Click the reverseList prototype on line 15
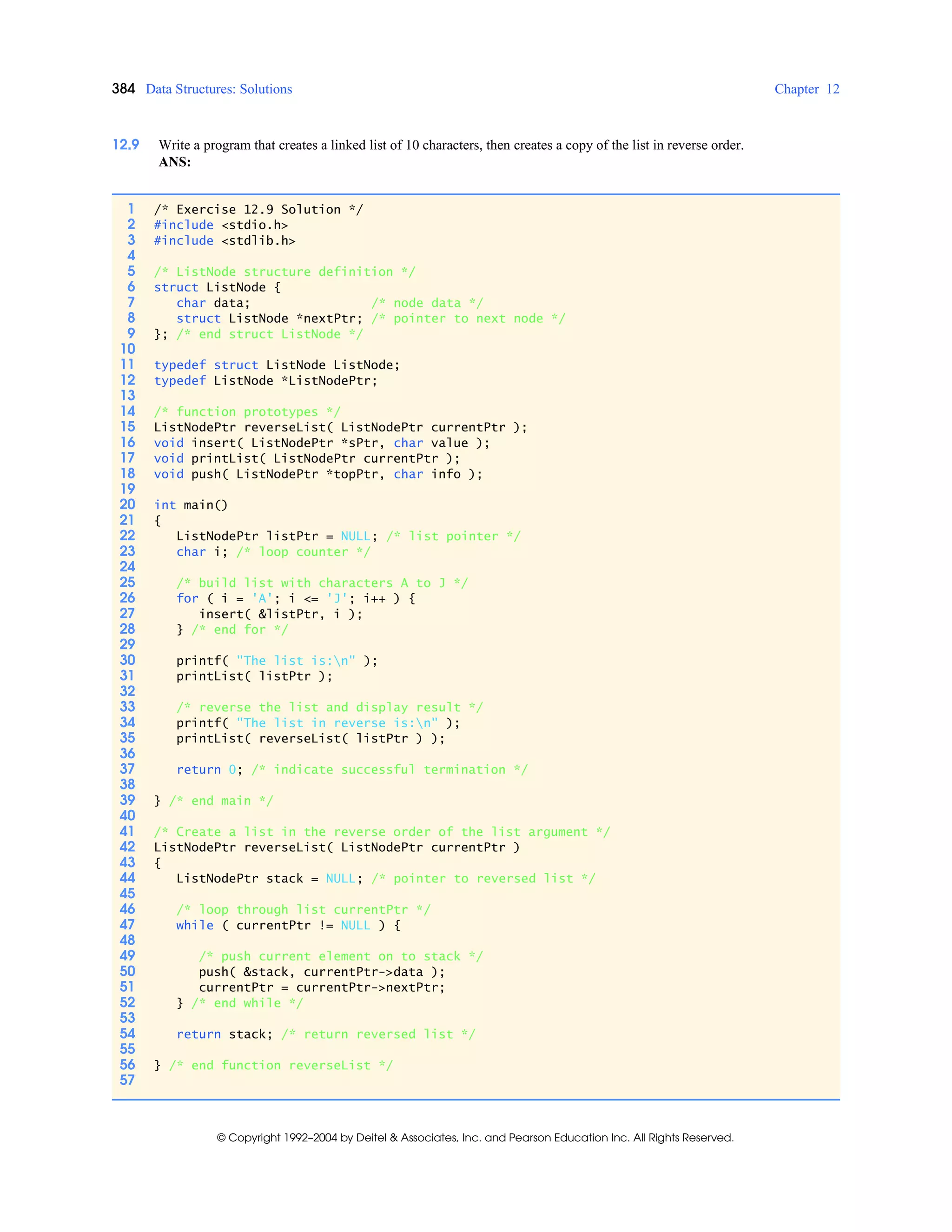This screenshot has height=1232, width=952. pyautogui.click(x=341, y=428)
